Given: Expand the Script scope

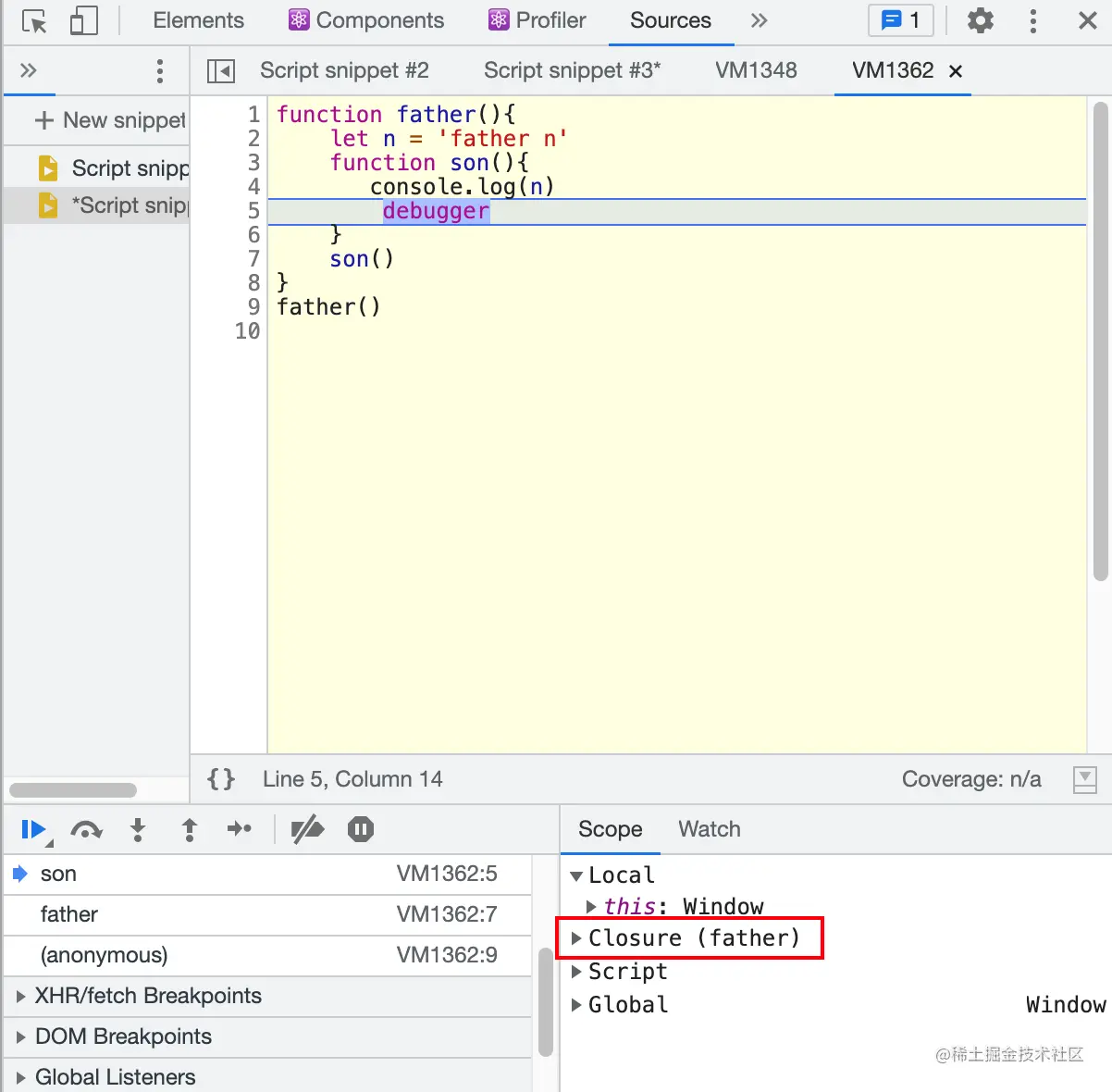Looking at the screenshot, I should (x=577, y=972).
